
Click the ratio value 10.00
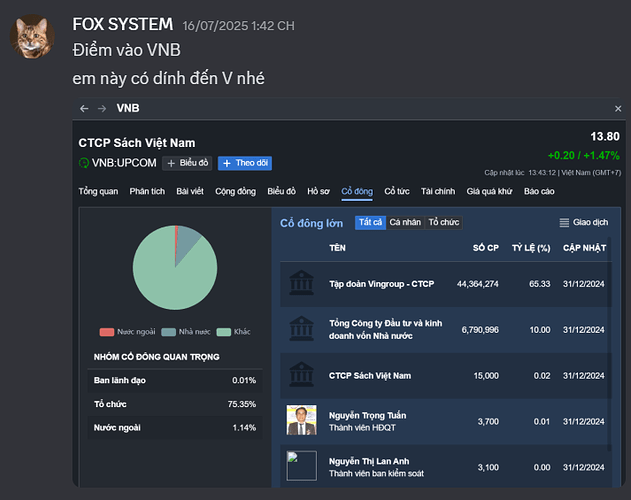(540, 330)
